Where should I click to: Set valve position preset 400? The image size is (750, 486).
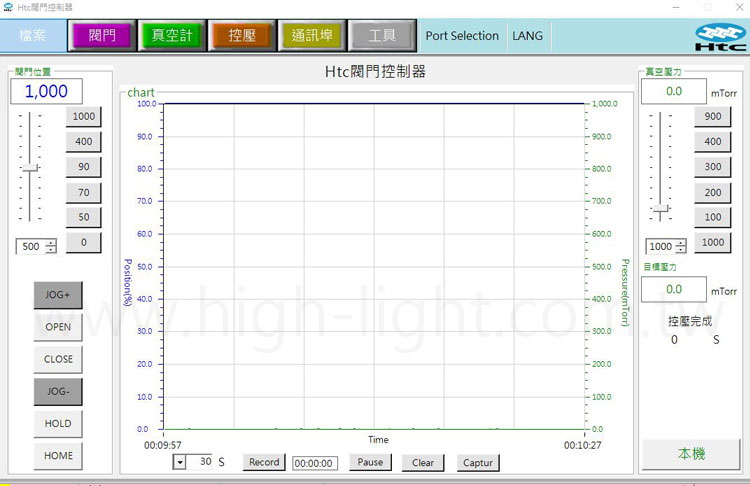pyautogui.click(x=84, y=142)
